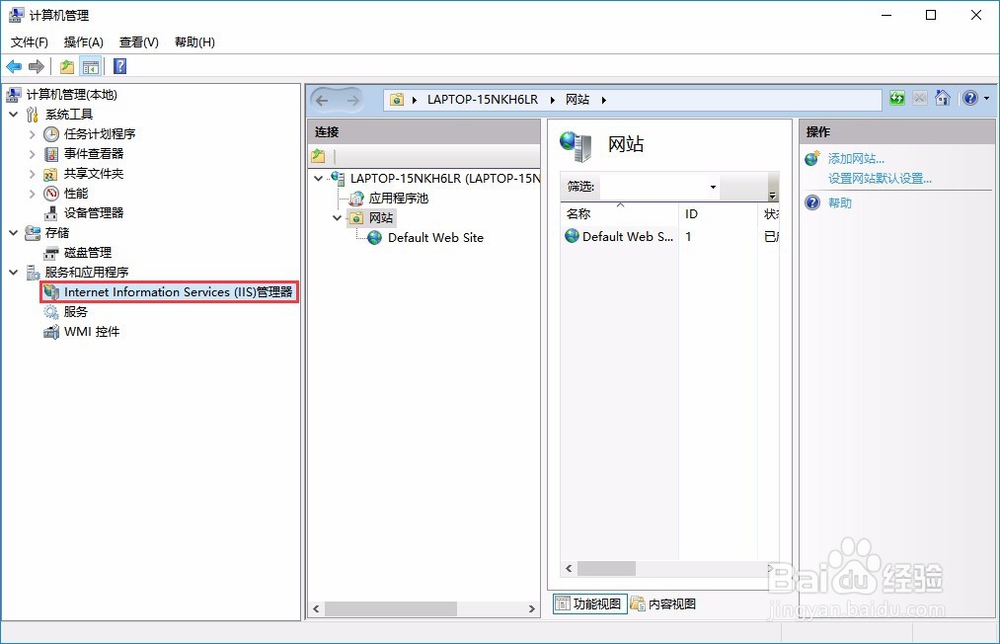Screen dimensions: 1000x644
Task: Click the filter toolbar overflow arrow
Action: coord(772,194)
